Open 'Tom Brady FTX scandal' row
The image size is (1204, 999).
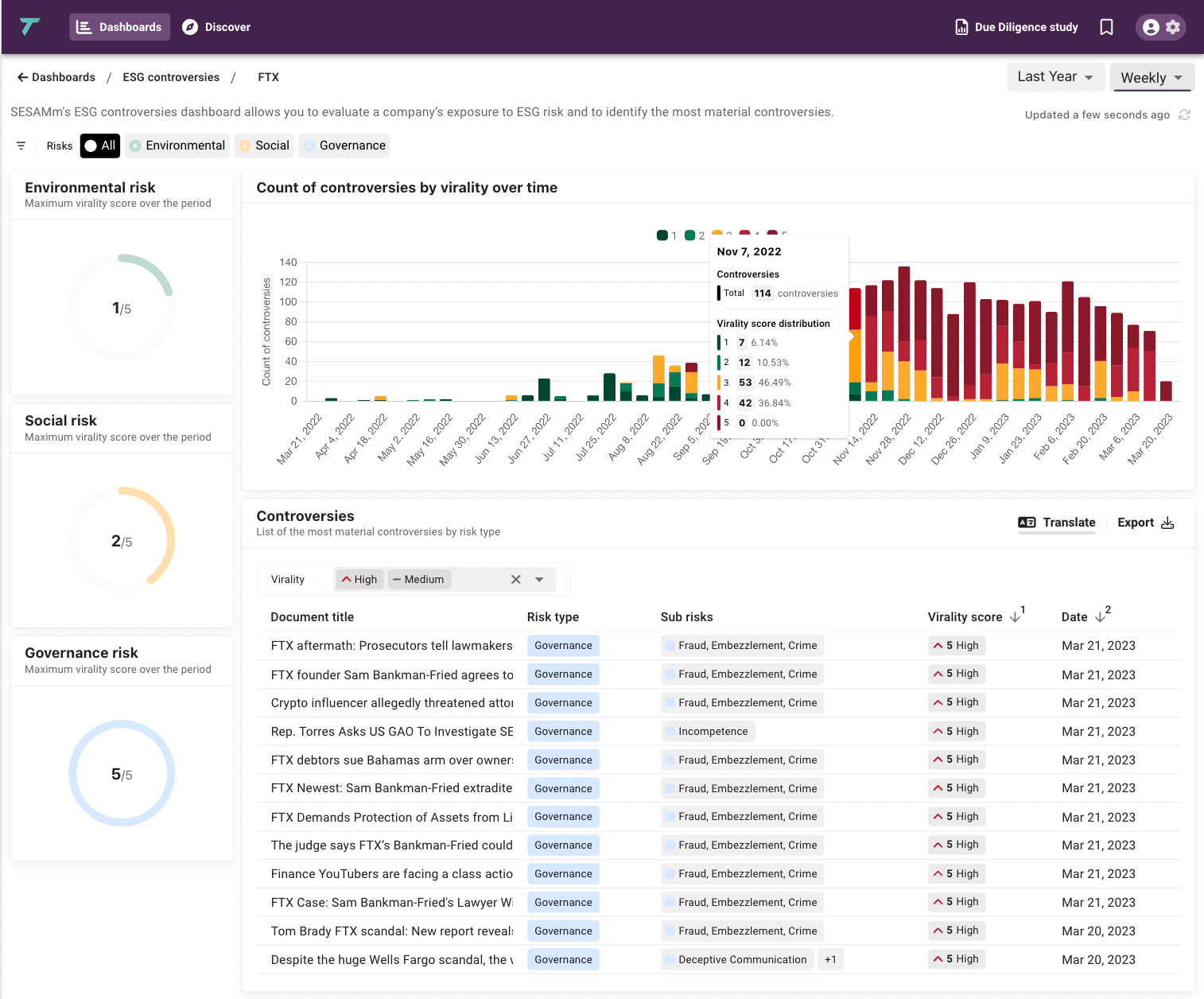pyautogui.click(x=719, y=931)
